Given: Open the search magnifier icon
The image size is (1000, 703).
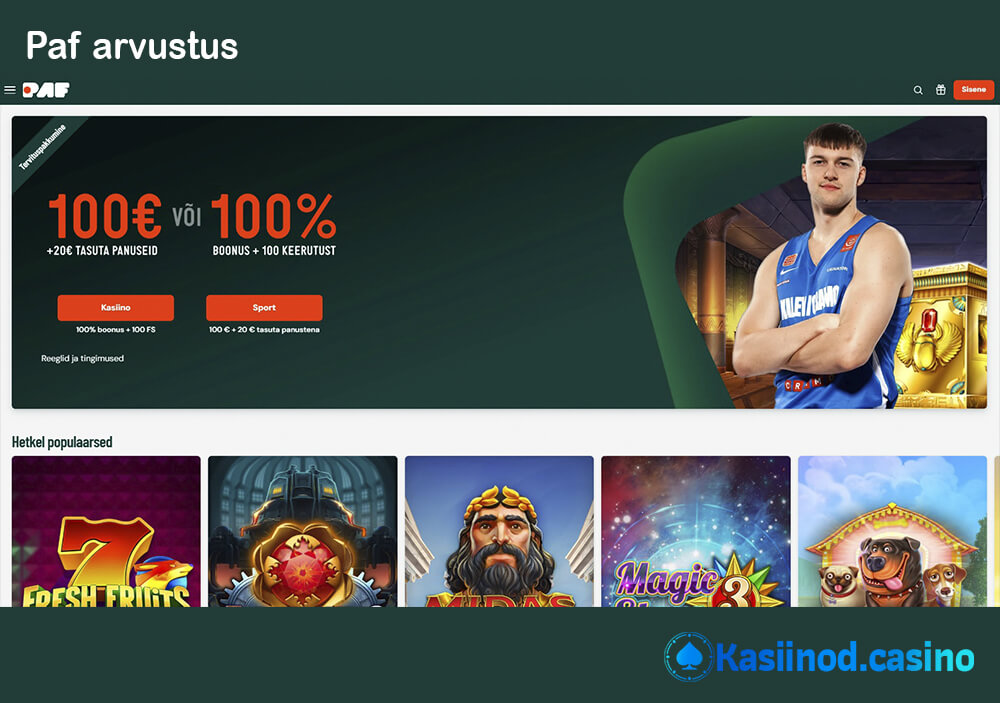Looking at the screenshot, I should [x=918, y=90].
